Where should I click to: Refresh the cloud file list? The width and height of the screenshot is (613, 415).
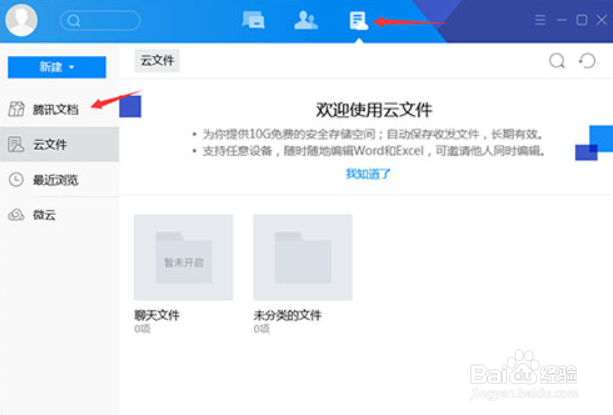pos(587,61)
